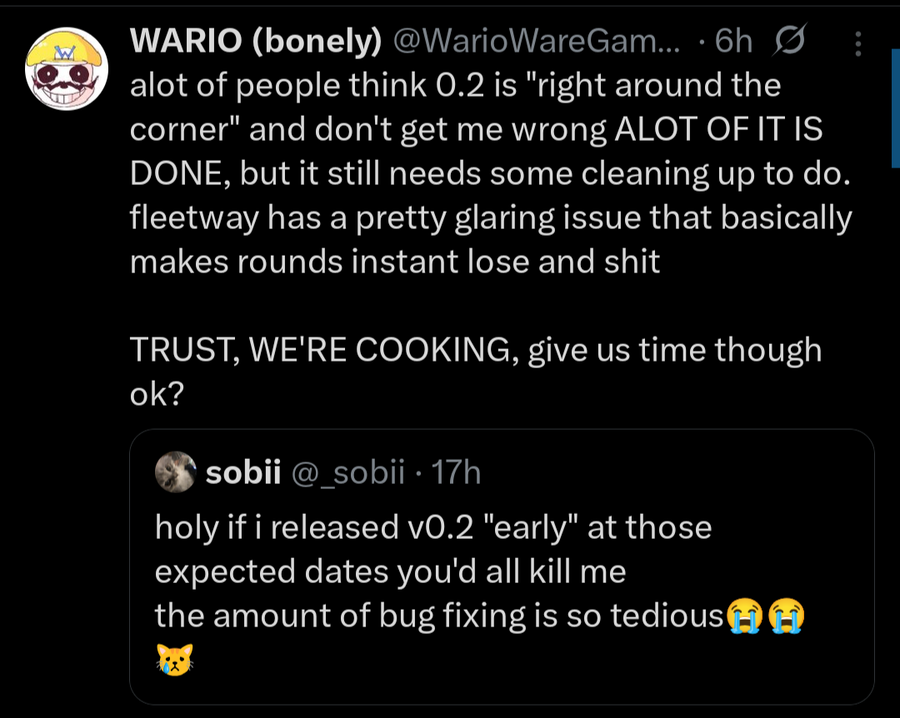This screenshot has height=718, width=900.
Task: Click the crying cat emoji
Action: tap(174, 657)
